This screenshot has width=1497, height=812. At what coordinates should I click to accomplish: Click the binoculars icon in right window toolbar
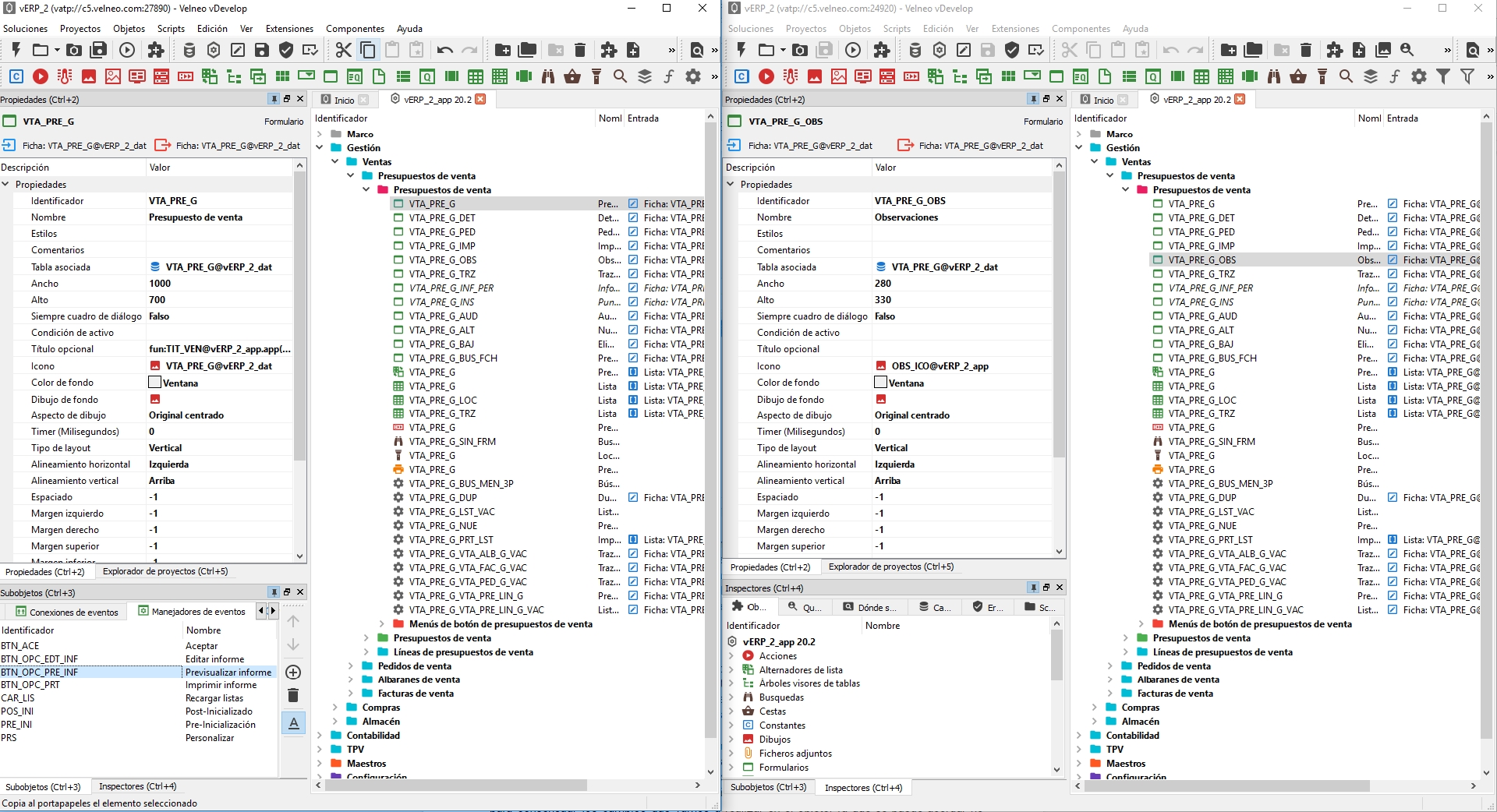click(1274, 76)
